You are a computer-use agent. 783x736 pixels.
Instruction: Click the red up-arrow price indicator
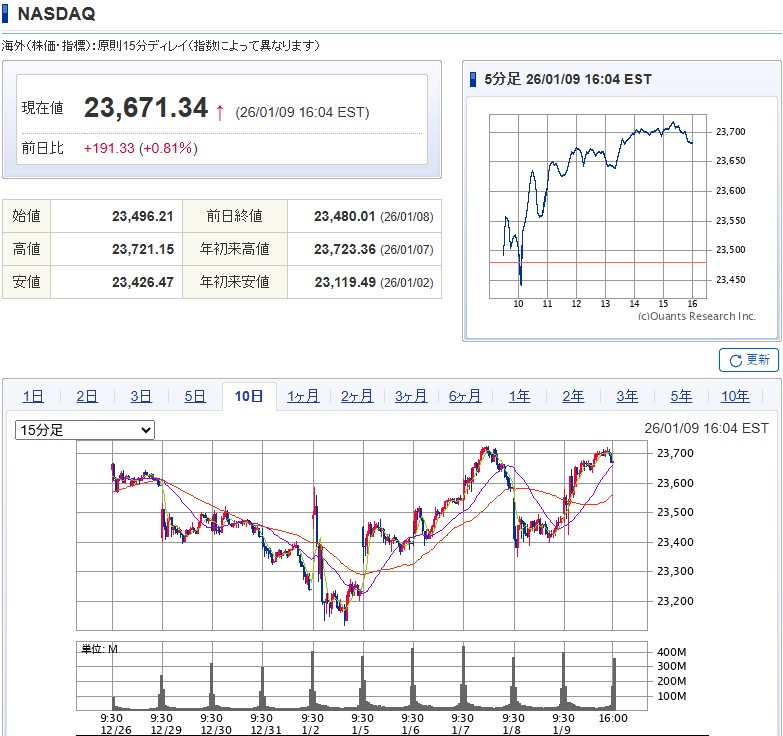[x=220, y=111]
